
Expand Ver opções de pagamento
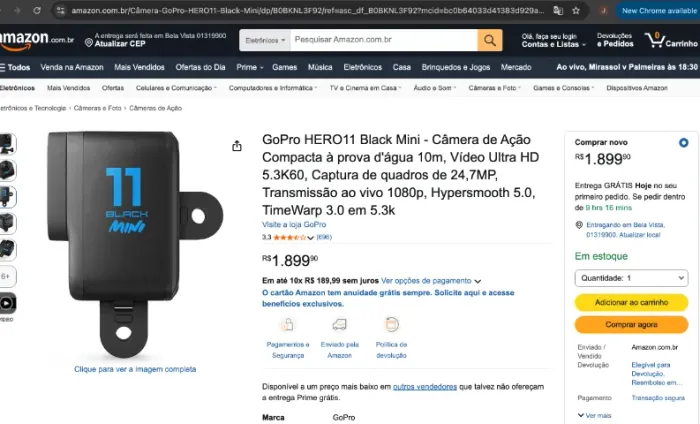[x=431, y=281]
